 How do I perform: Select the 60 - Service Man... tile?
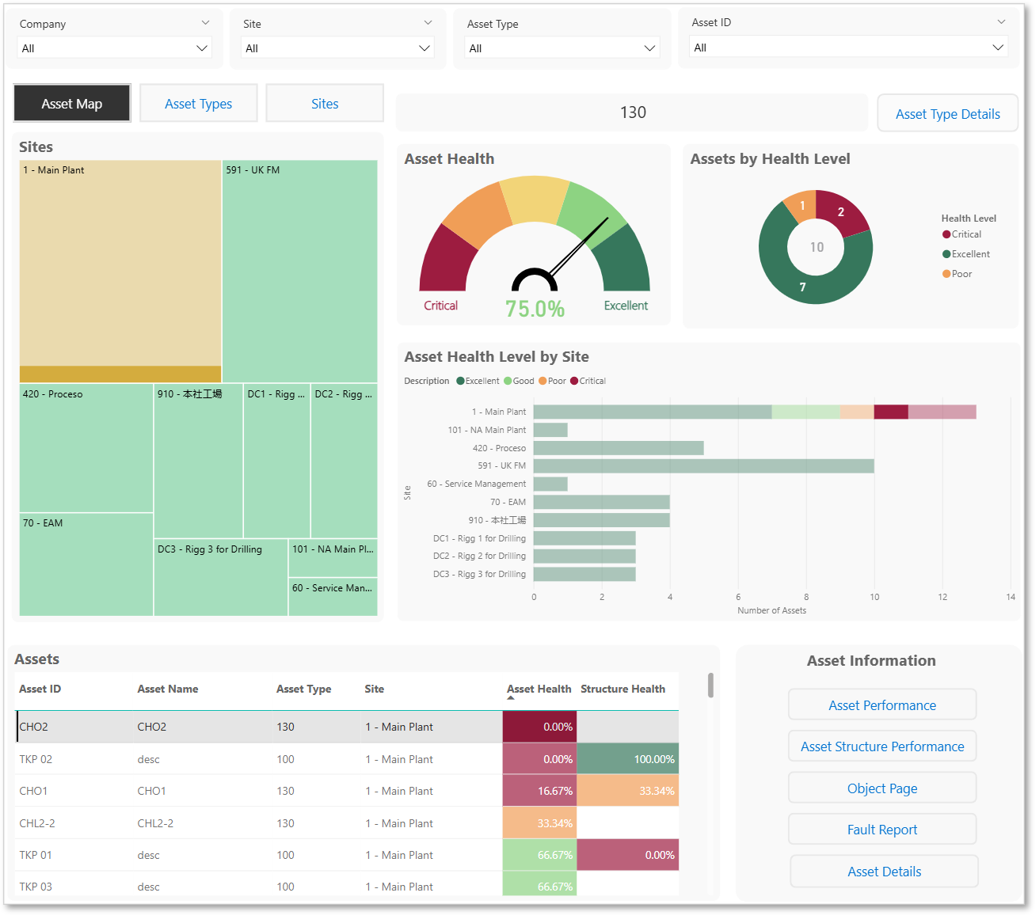point(333,597)
